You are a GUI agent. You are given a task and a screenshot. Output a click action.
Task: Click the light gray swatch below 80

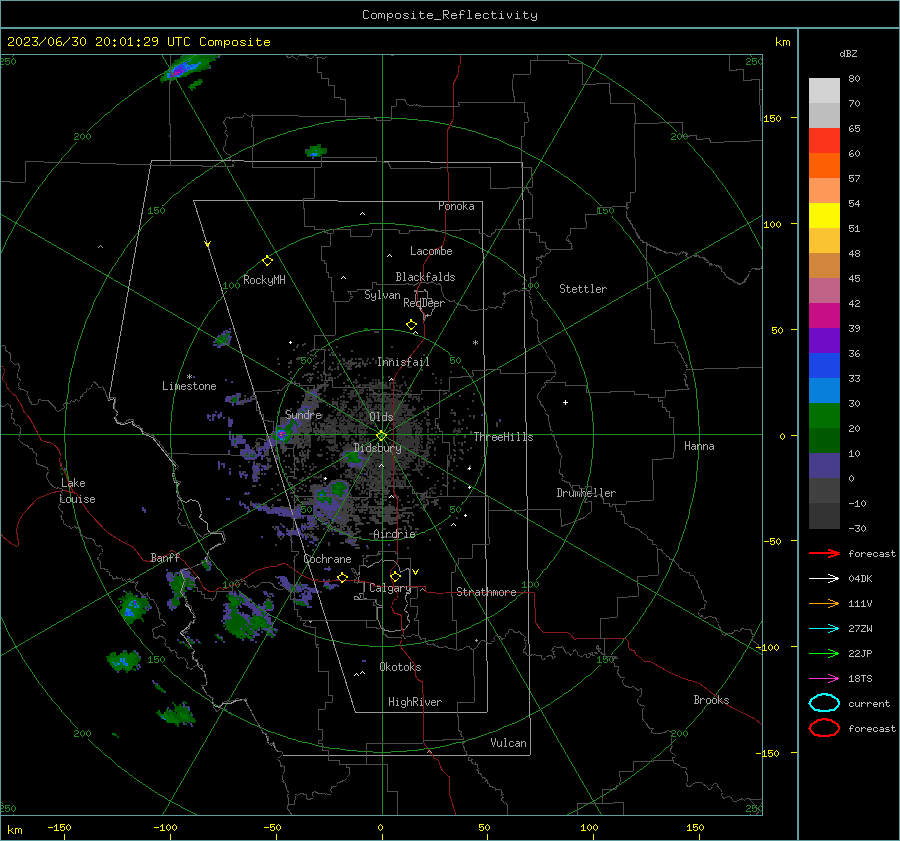point(824,91)
